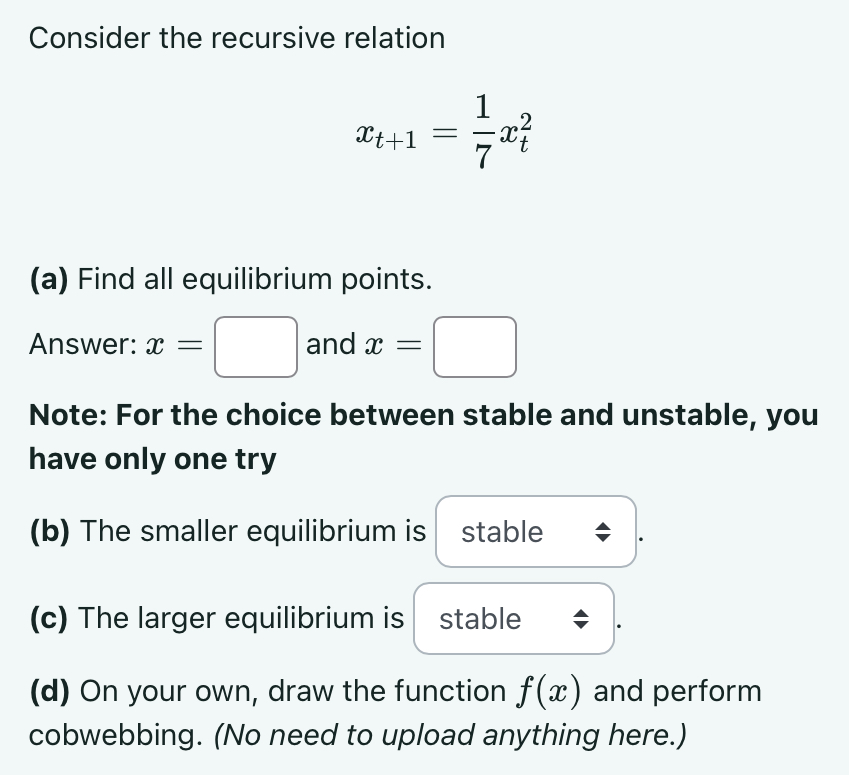The width and height of the screenshot is (849, 775).
Task: Click the recursive relation equation
Action: point(444,132)
